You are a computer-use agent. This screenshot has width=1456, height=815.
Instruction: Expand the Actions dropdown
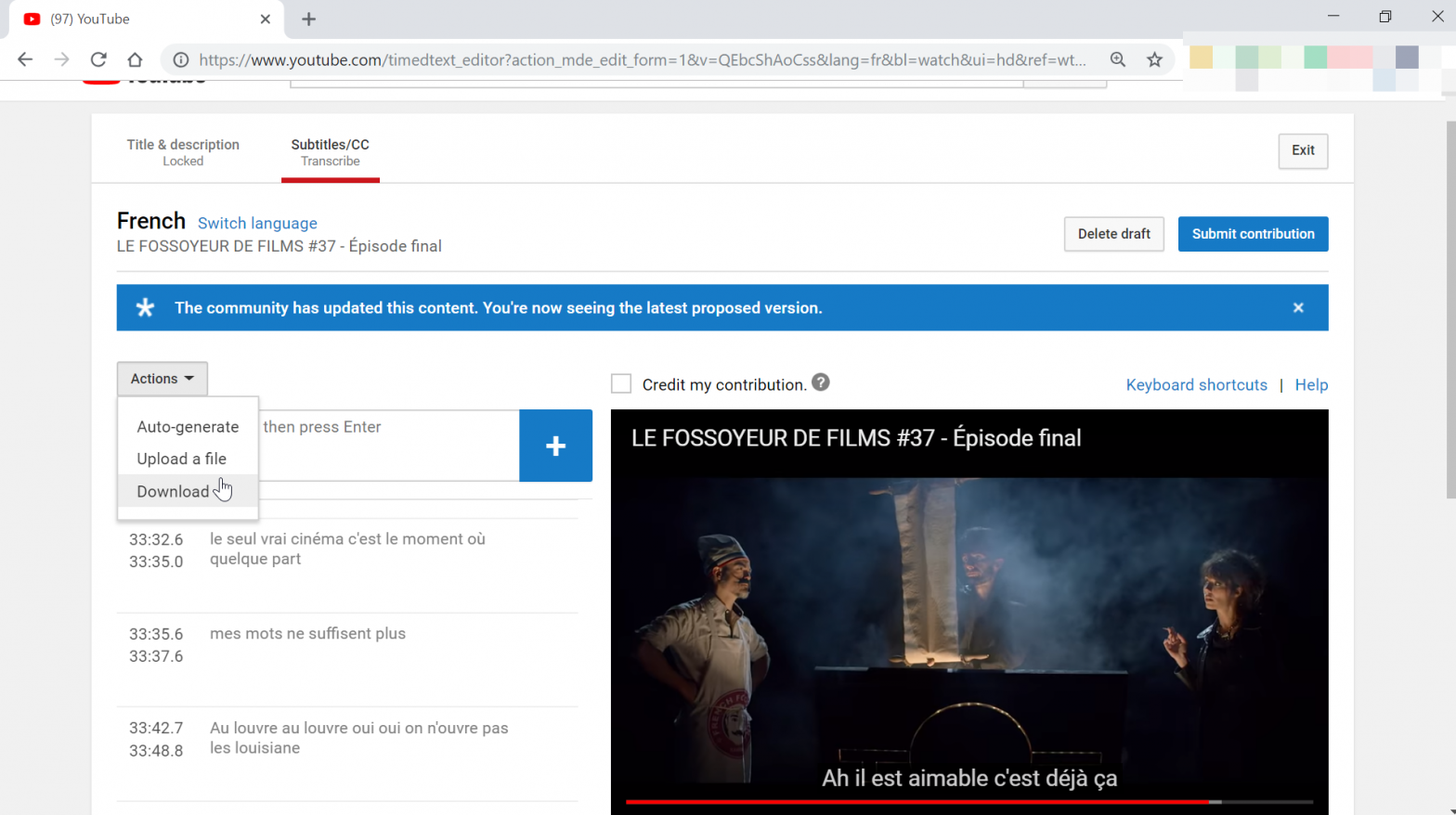[x=162, y=379]
